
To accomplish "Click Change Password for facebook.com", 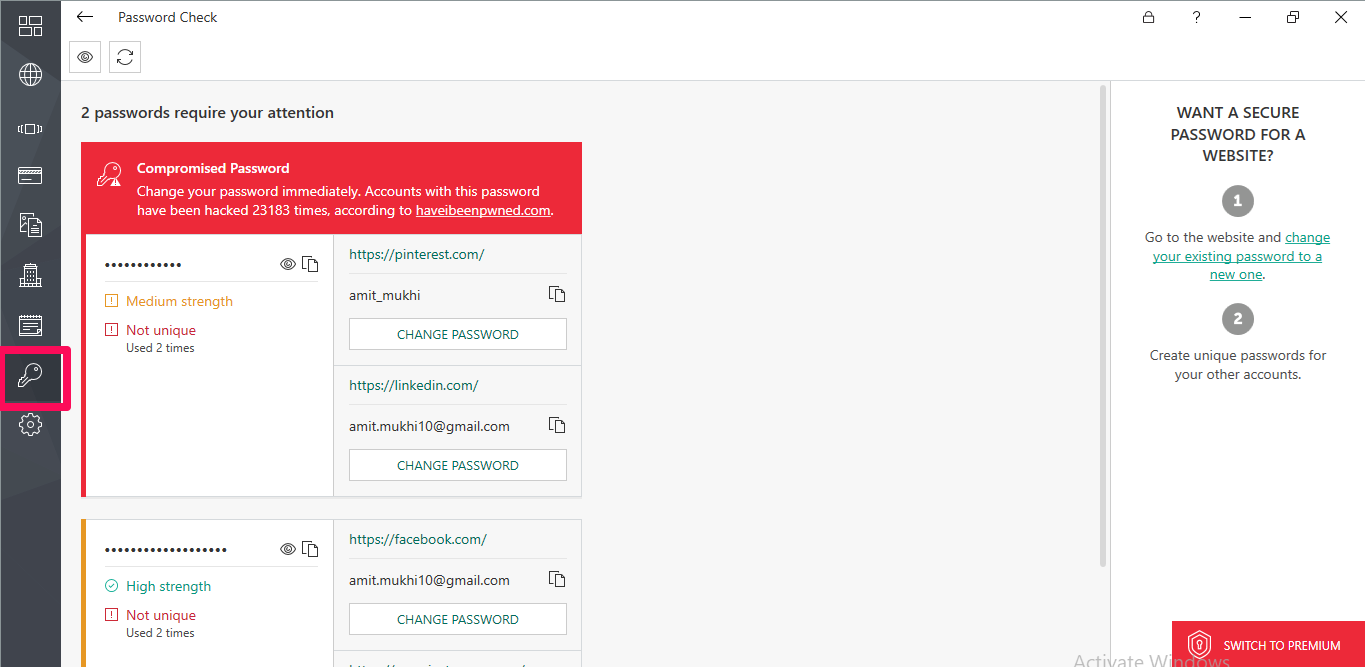I will [458, 619].
